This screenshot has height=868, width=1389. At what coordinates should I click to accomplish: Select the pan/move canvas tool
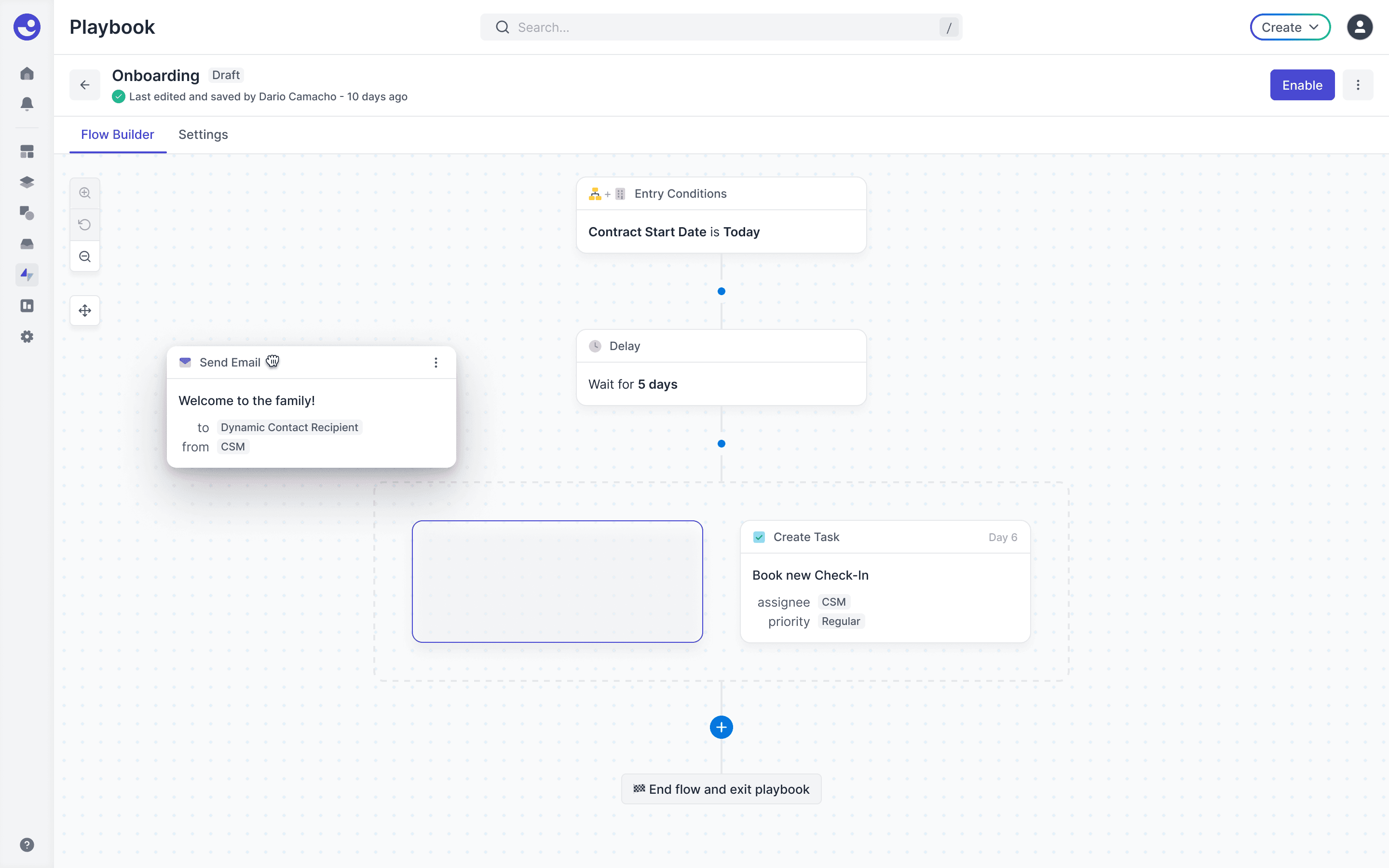click(x=85, y=311)
